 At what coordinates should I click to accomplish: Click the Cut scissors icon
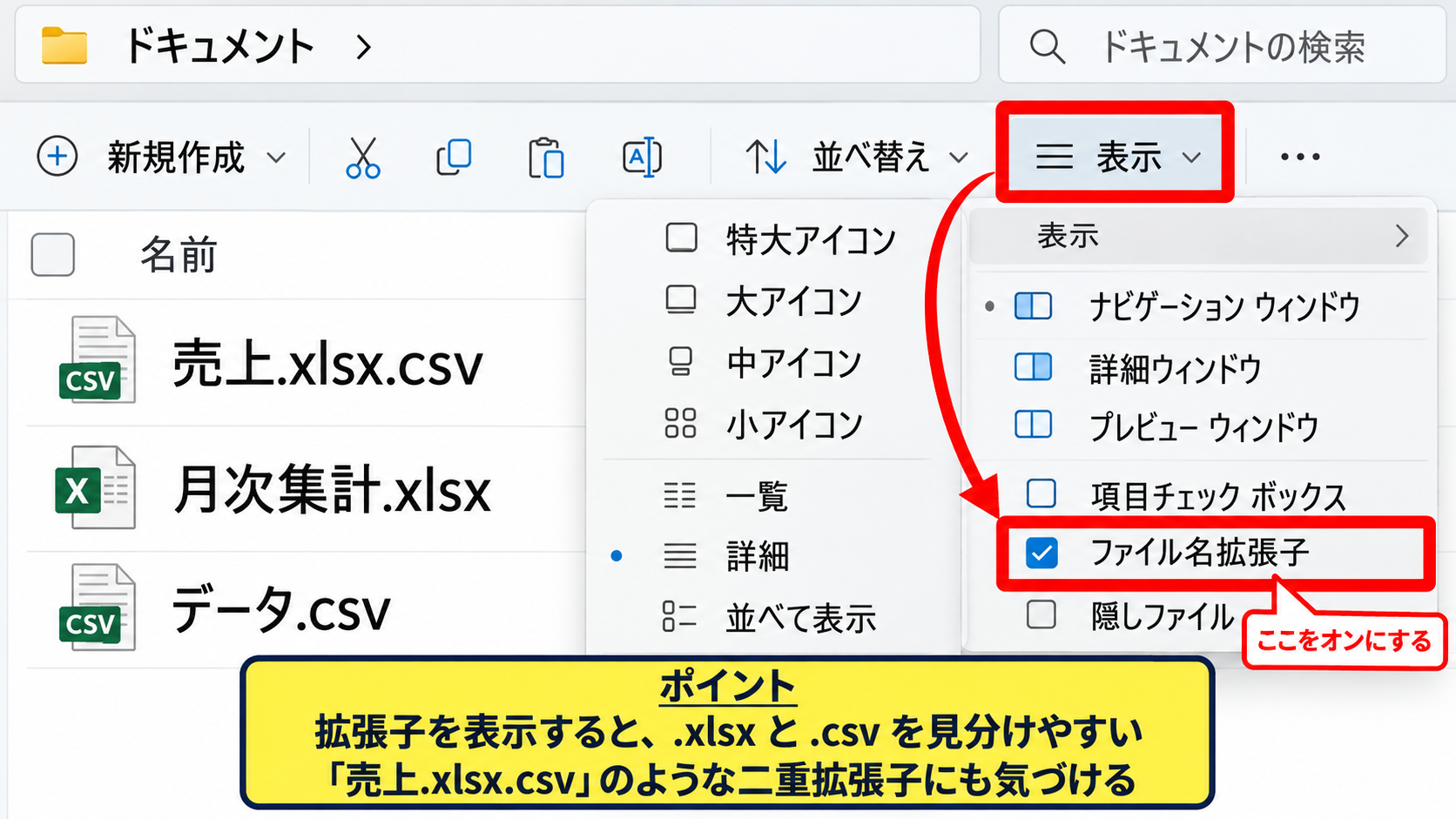point(363,158)
